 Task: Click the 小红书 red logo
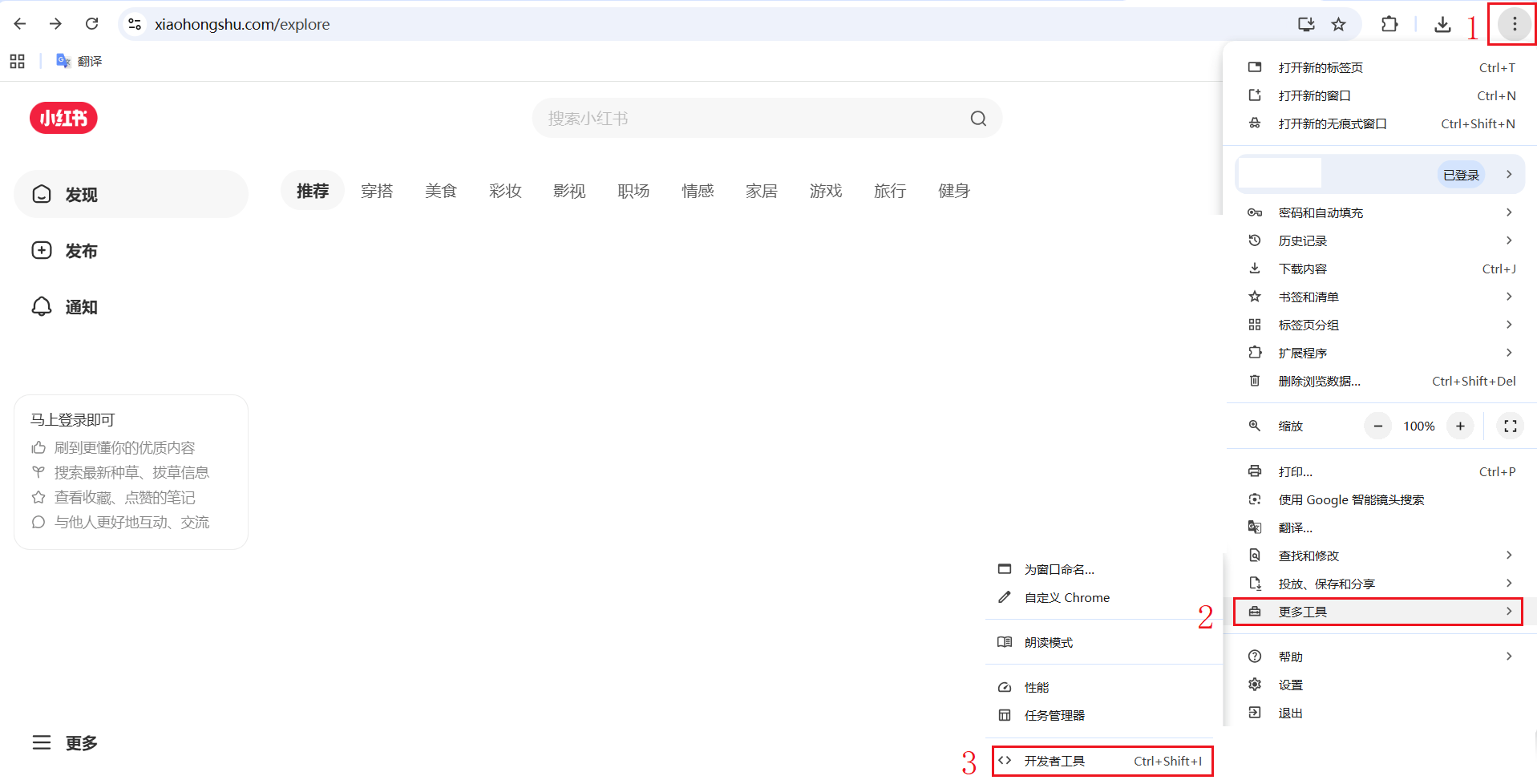pyautogui.click(x=63, y=118)
